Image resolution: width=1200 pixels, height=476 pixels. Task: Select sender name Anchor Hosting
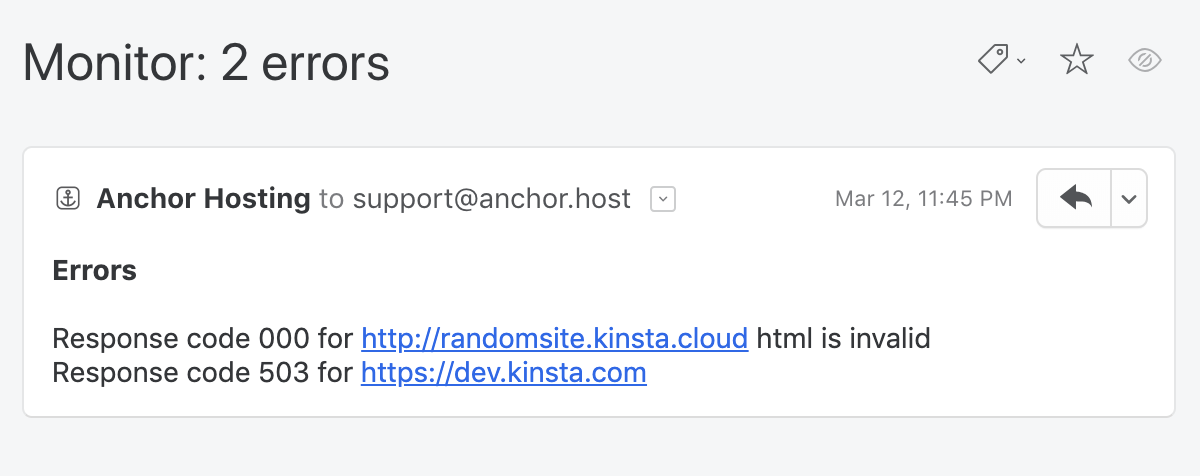click(203, 199)
